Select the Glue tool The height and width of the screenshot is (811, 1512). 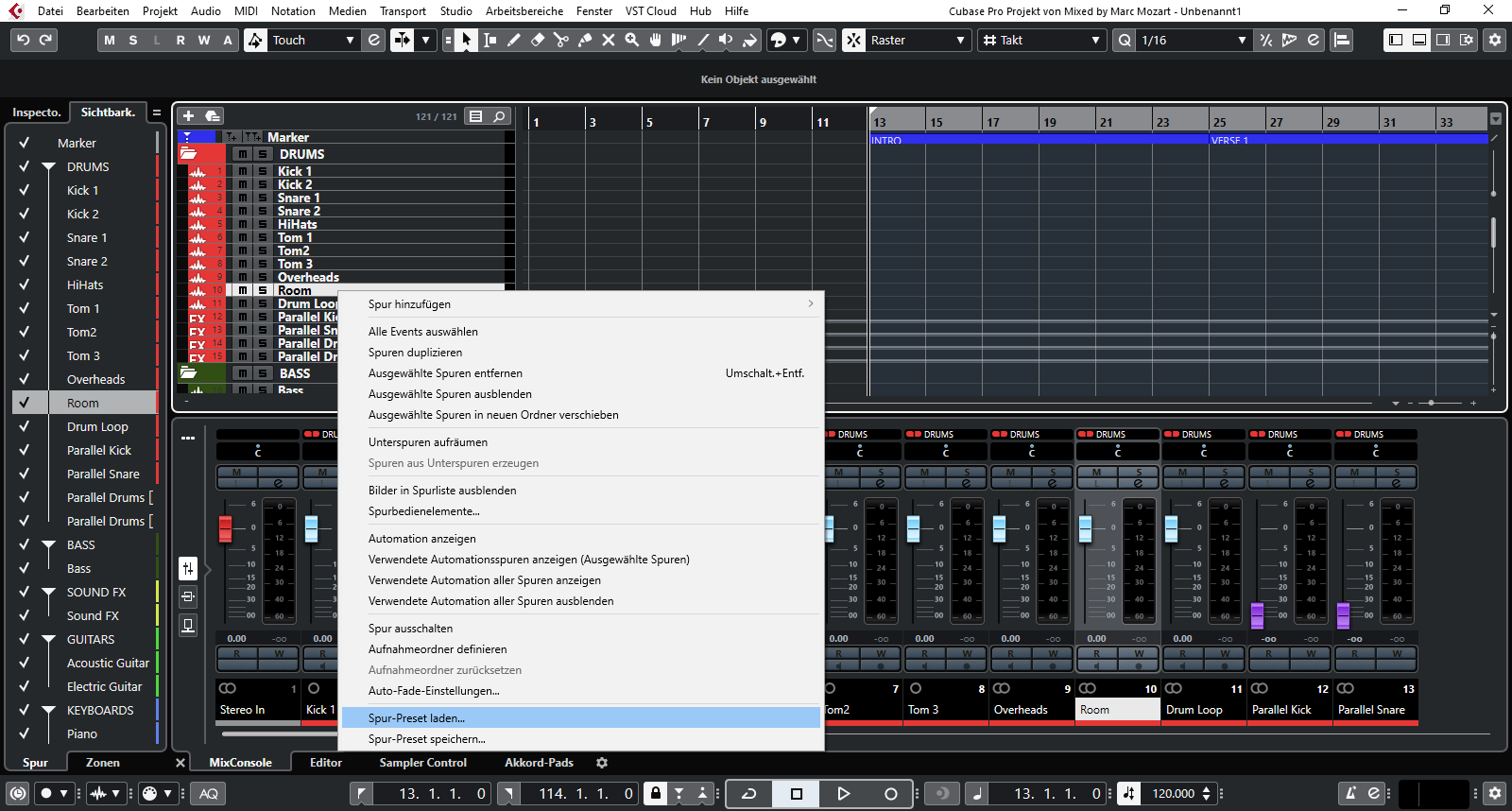click(585, 40)
